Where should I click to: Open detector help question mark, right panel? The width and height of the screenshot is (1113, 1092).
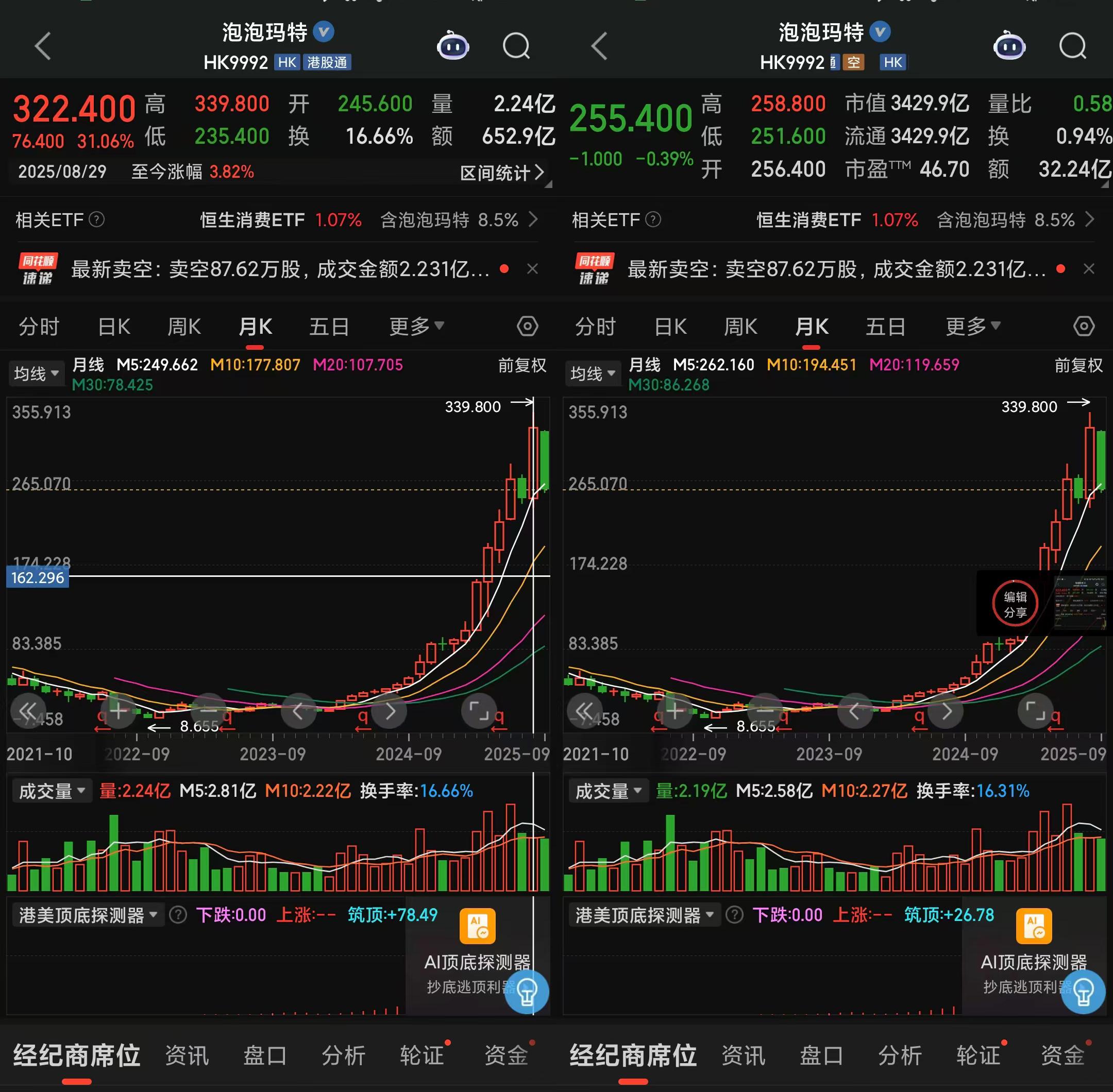[x=734, y=915]
